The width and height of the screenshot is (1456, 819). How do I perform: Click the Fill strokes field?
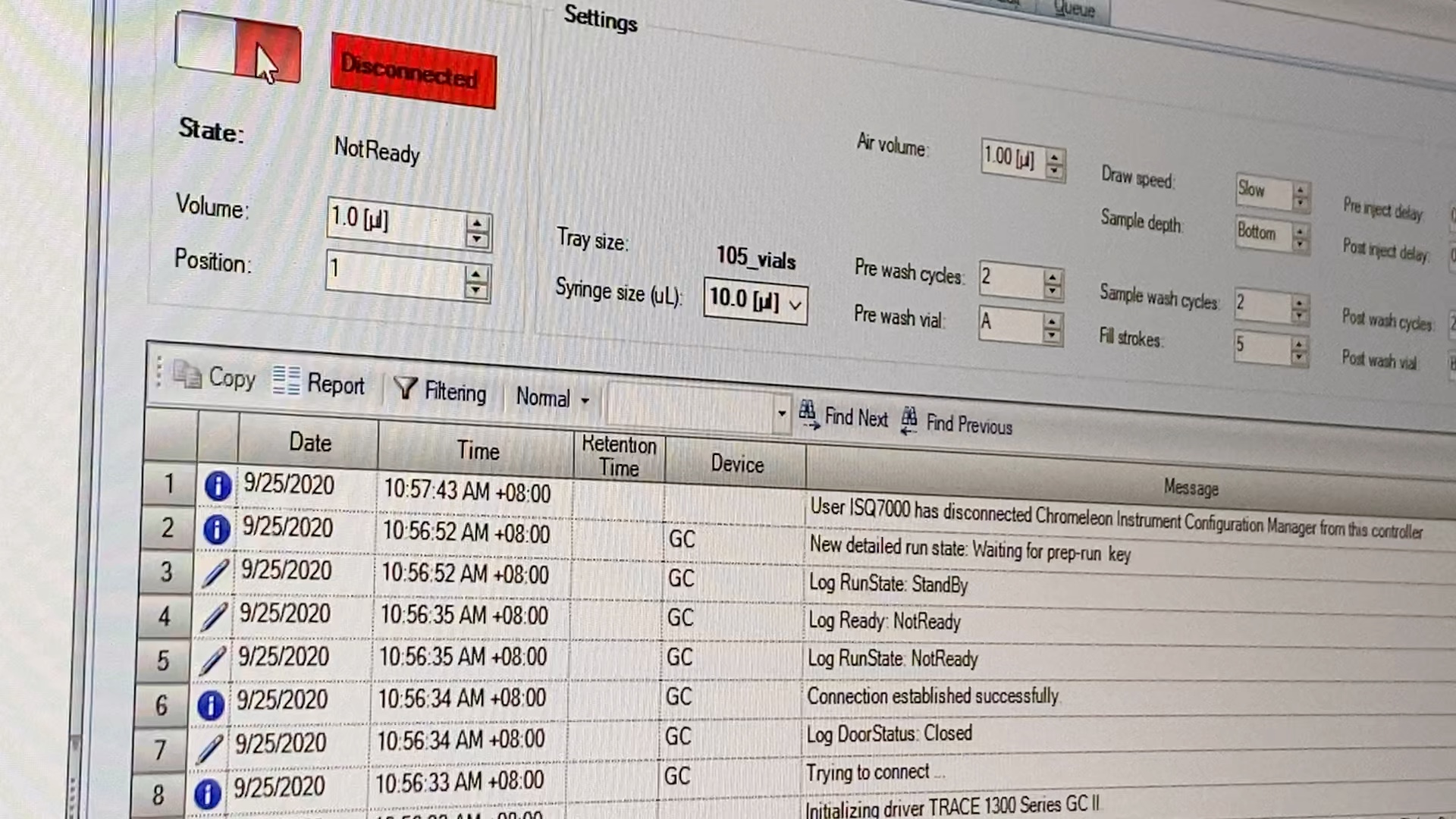click(1261, 347)
